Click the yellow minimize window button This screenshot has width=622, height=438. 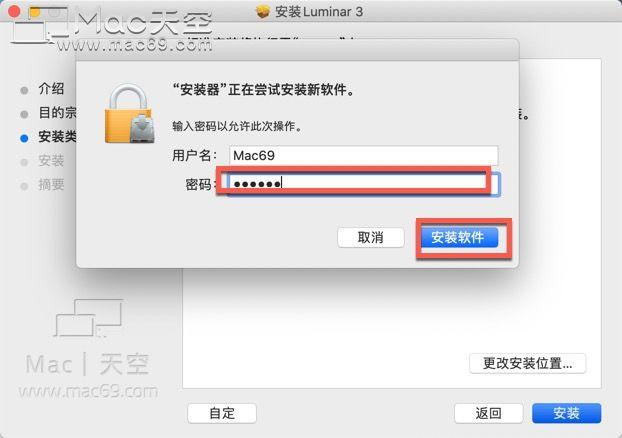(35, 11)
